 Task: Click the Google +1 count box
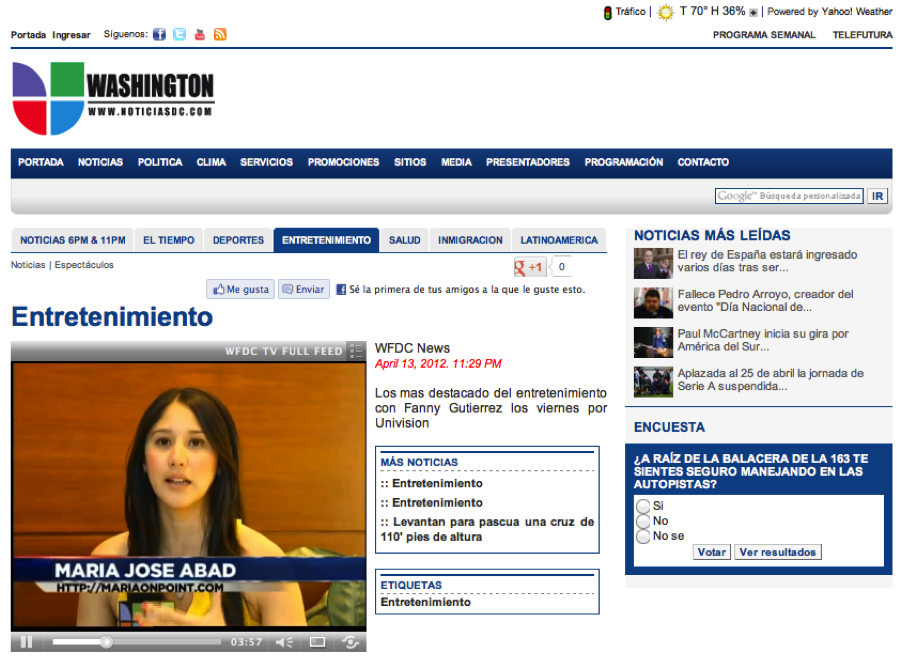tap(562, 267)
